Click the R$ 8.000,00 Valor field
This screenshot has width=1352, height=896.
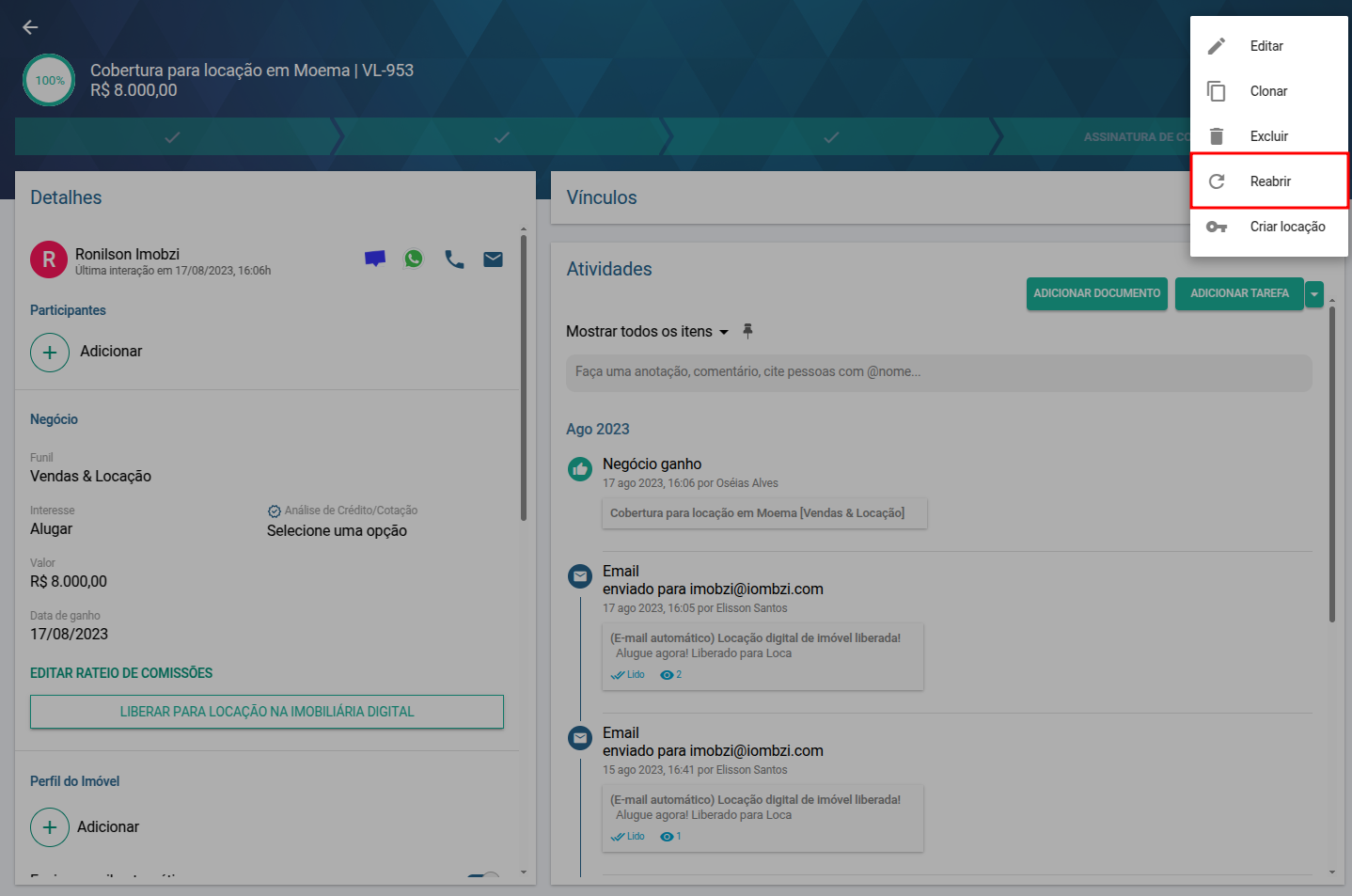(x=69, y=581)
